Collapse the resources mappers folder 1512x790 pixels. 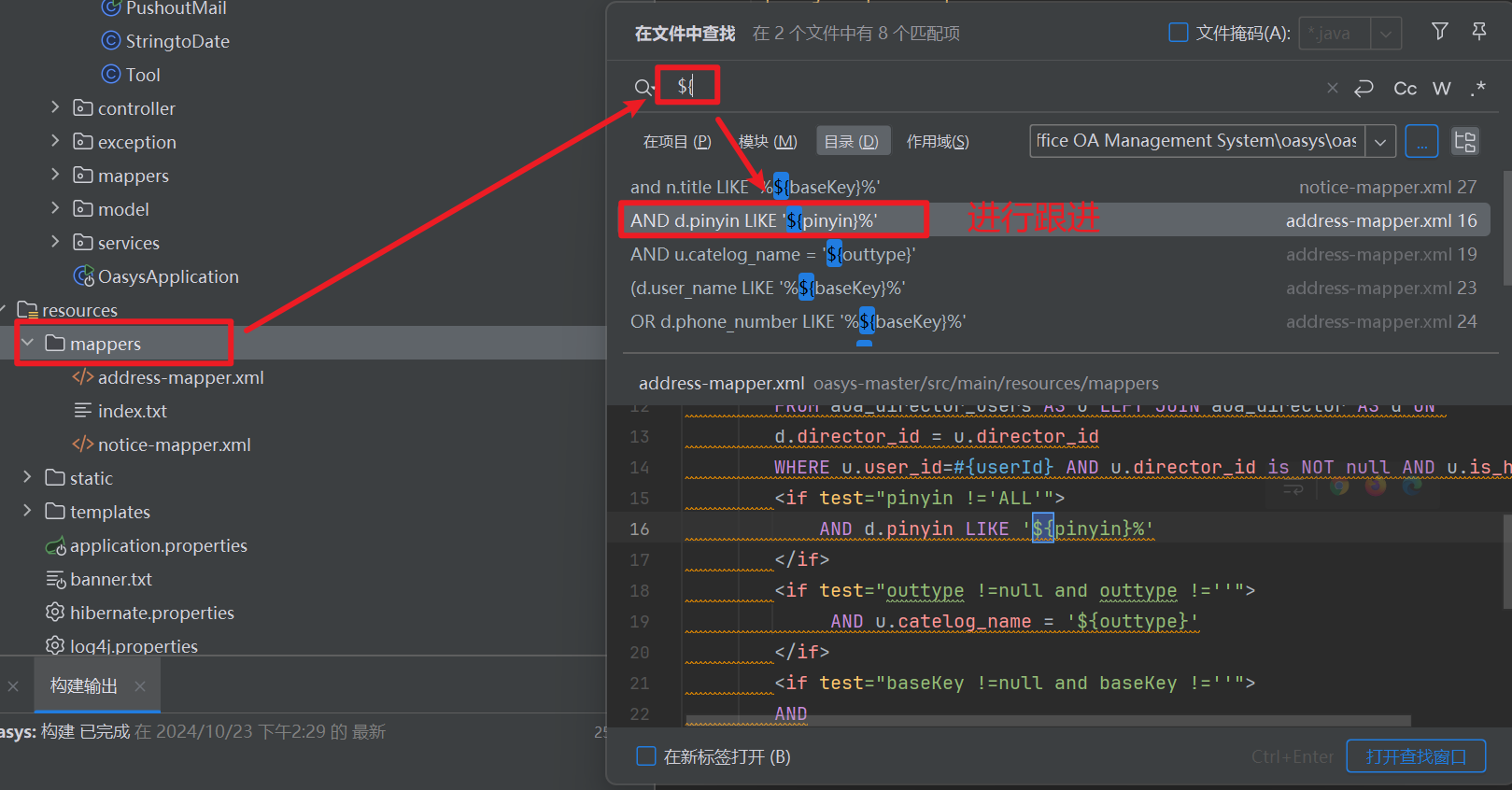click(x=28, y=343)
